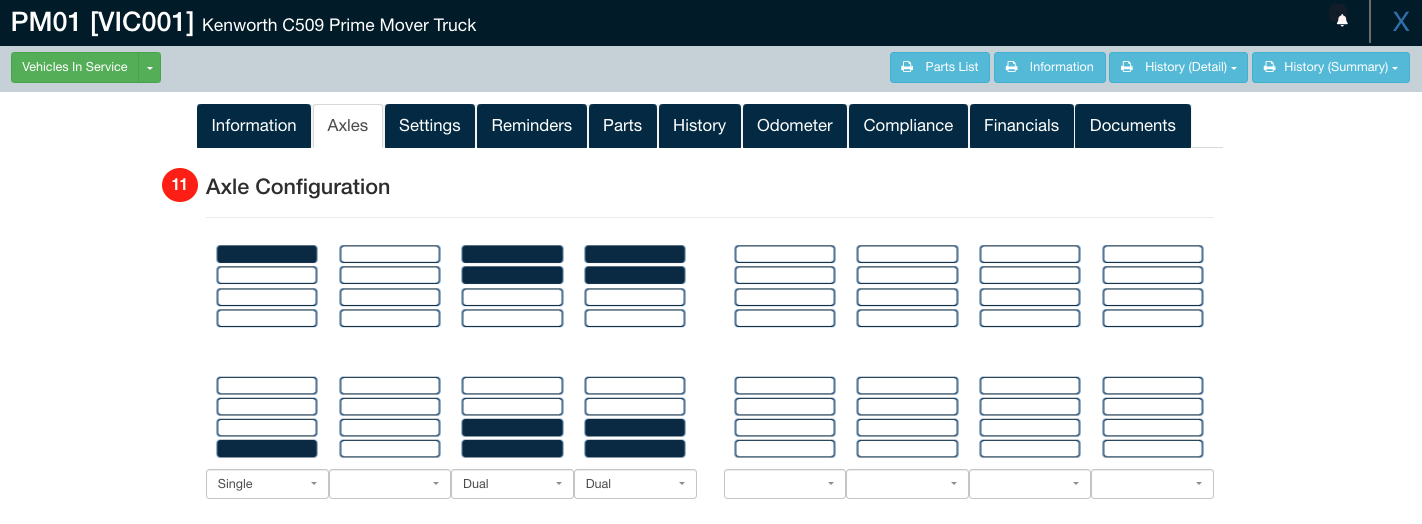Open the empty second axle type dropdown
The height and width of the screenshot is (524, 1422).
(x=390, y=484)
